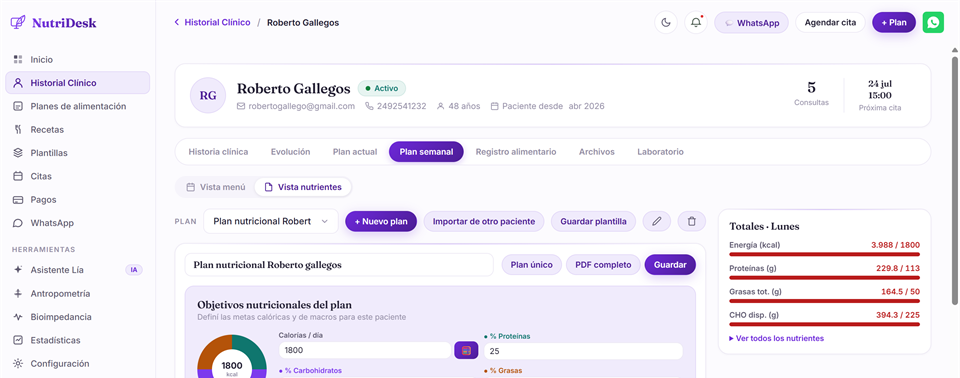Click phone number 2492541232

(x=396, y=106)
